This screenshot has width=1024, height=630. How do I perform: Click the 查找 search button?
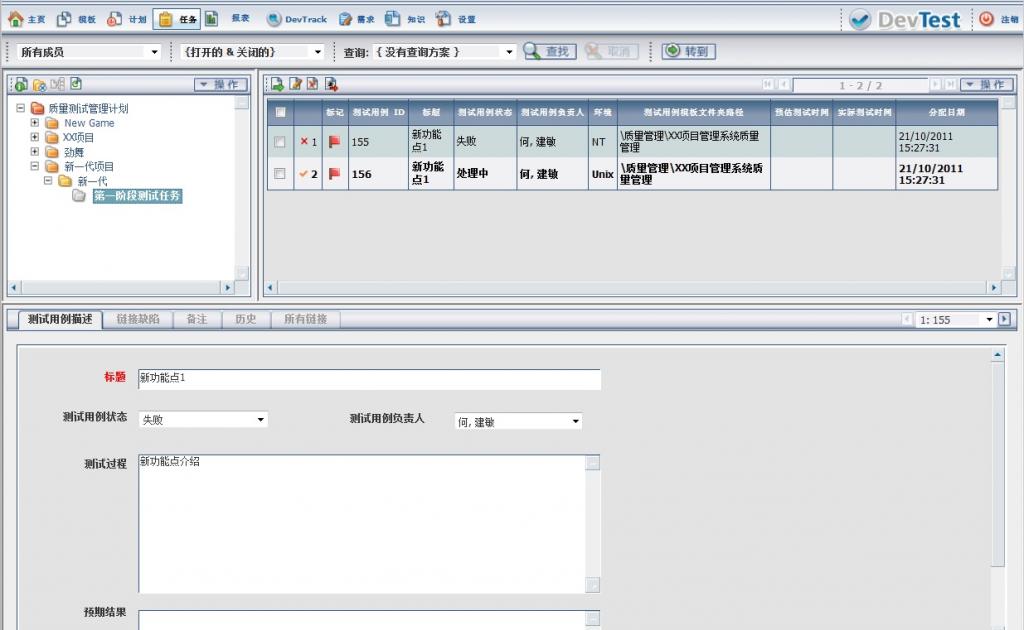(549, 52)
